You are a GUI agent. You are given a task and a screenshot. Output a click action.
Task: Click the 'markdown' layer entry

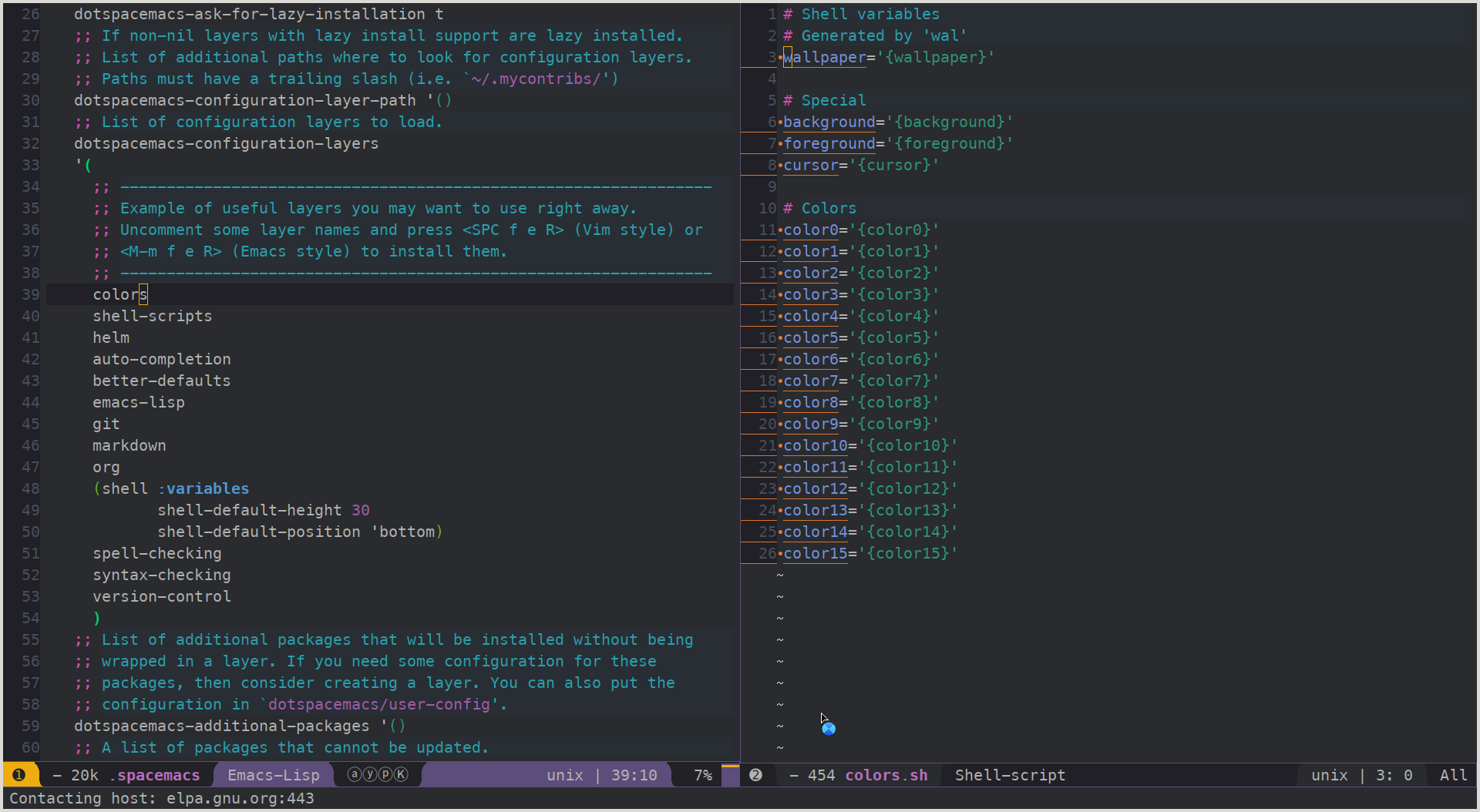coord(129,445)
